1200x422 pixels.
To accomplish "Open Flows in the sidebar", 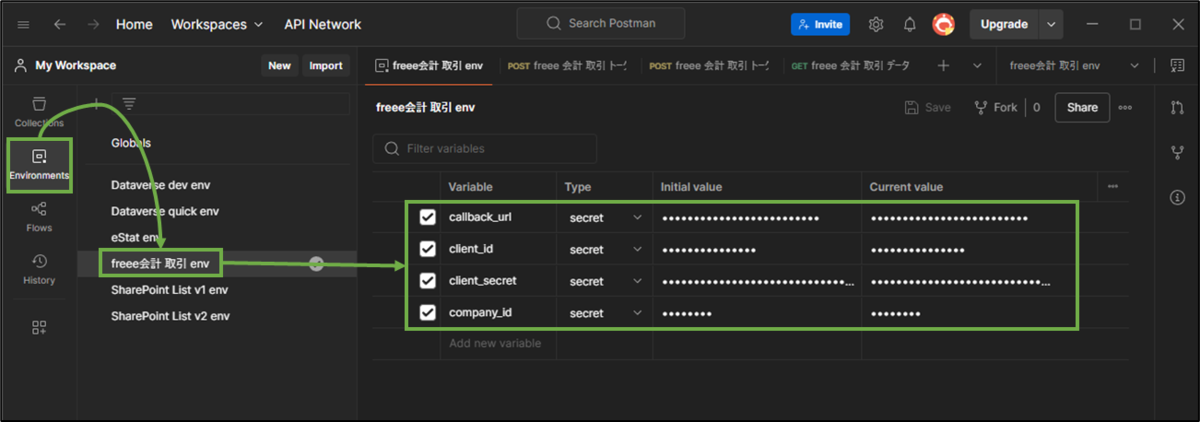I will tap(39, 216).
